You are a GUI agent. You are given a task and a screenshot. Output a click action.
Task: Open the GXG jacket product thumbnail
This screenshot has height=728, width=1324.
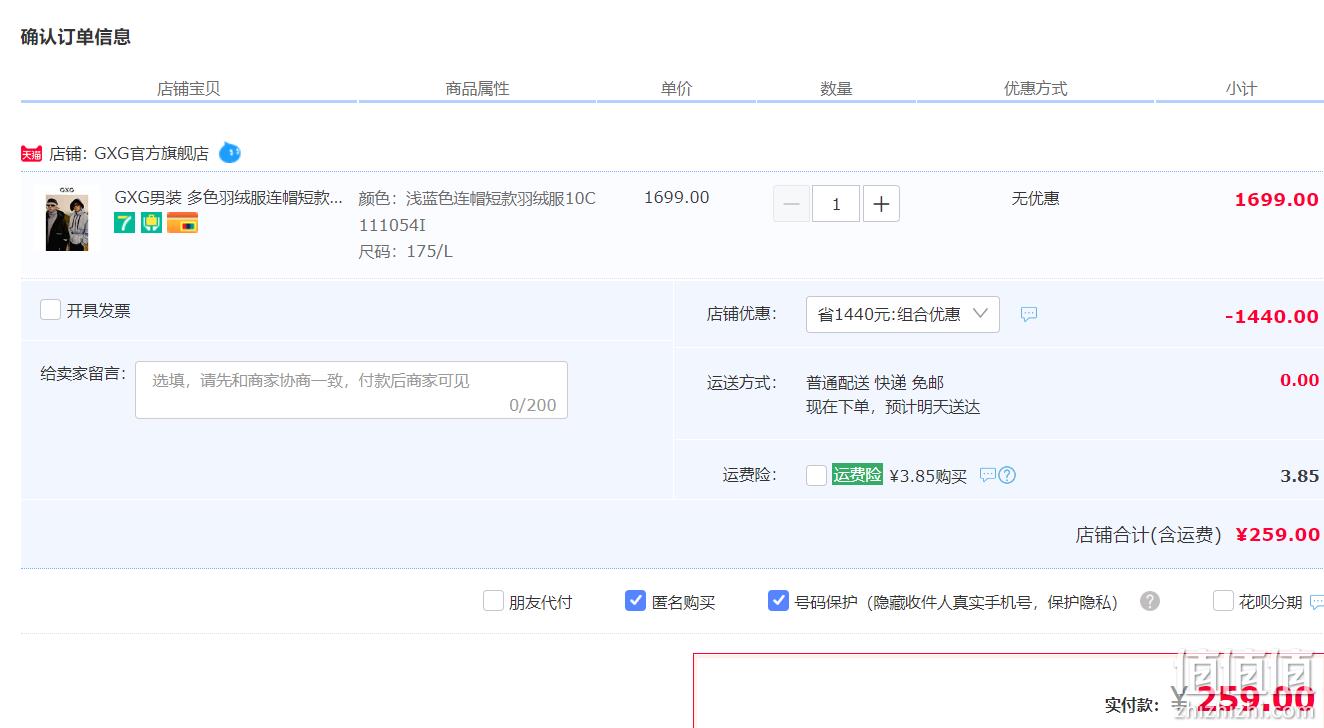coord(67,218)
